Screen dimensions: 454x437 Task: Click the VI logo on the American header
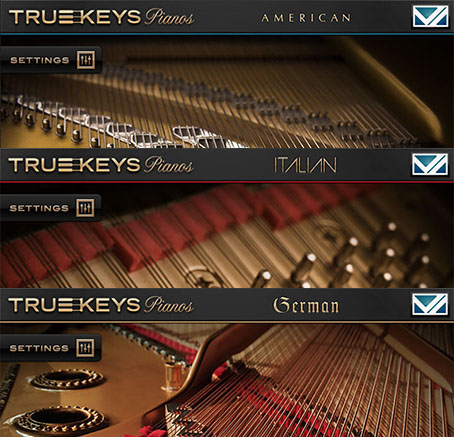pos(430,16)
